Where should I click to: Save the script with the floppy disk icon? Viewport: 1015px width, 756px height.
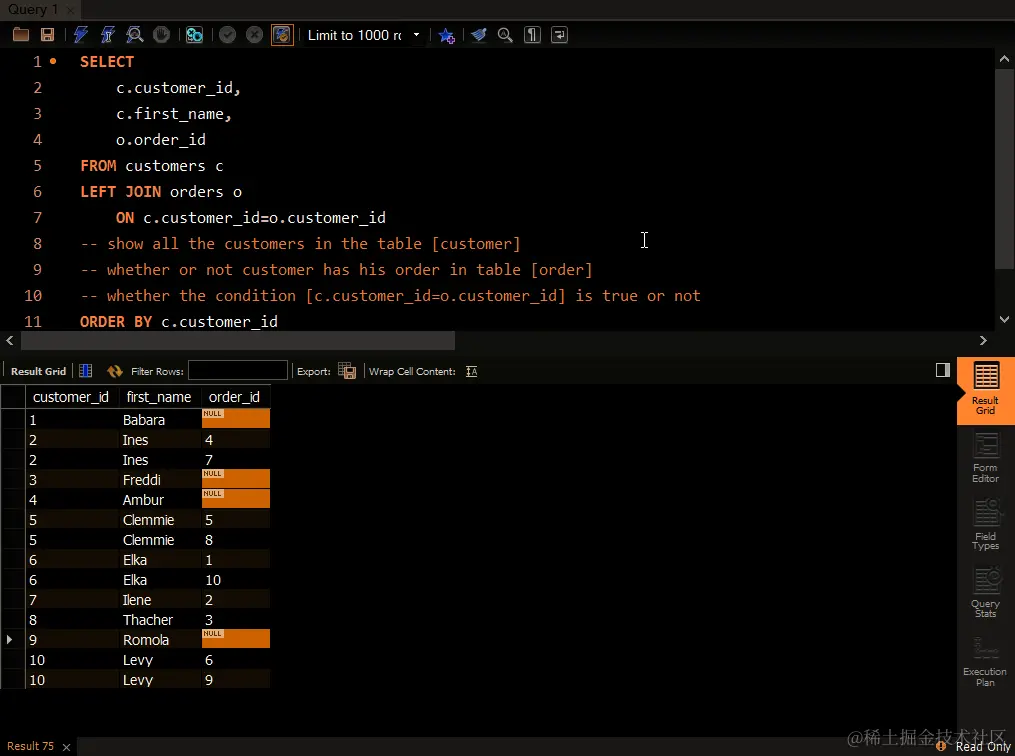(x=47, y=35)
